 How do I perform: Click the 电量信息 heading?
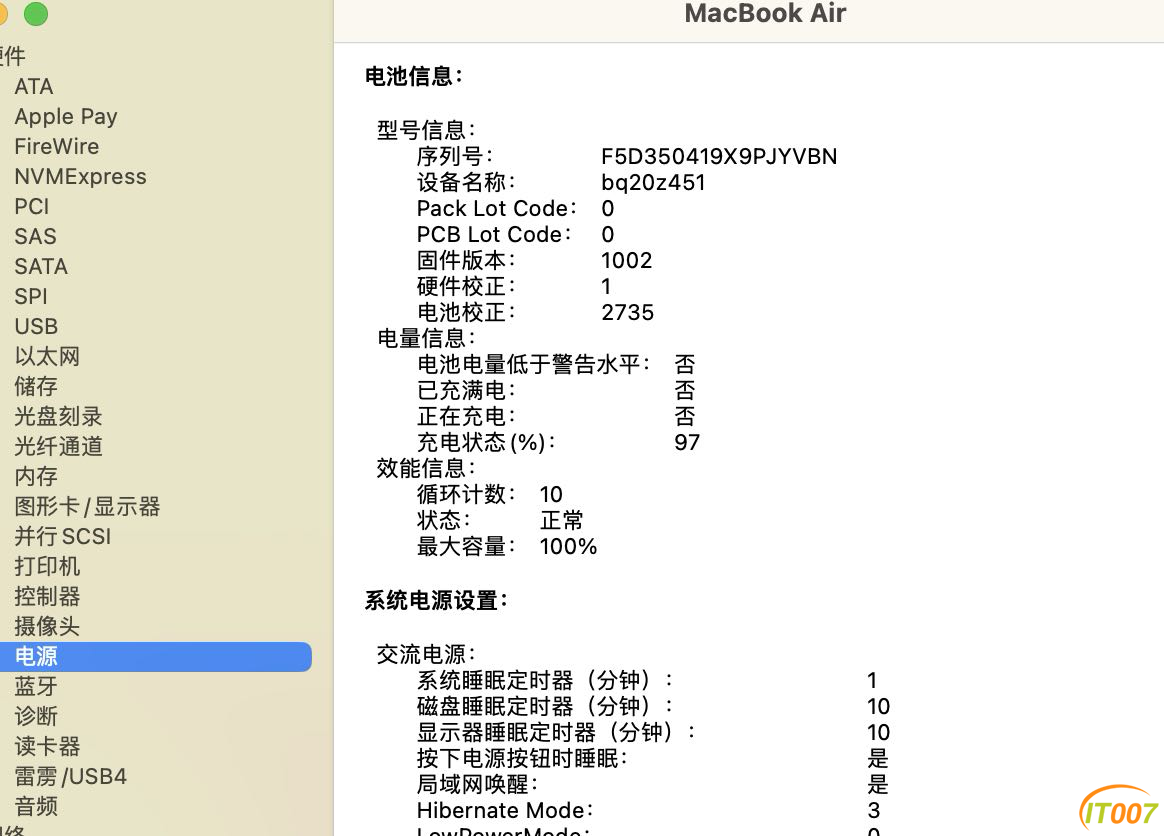[426, 339]
